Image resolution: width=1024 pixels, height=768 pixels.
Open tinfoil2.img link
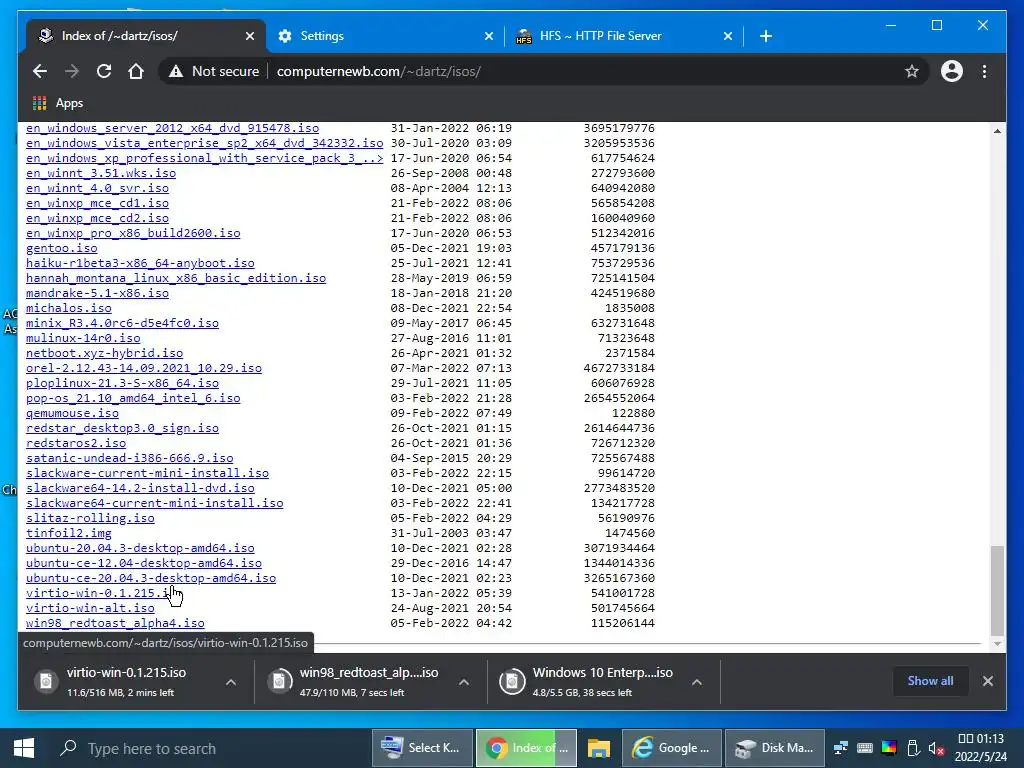pyautogui.click(x=69, y=534)
